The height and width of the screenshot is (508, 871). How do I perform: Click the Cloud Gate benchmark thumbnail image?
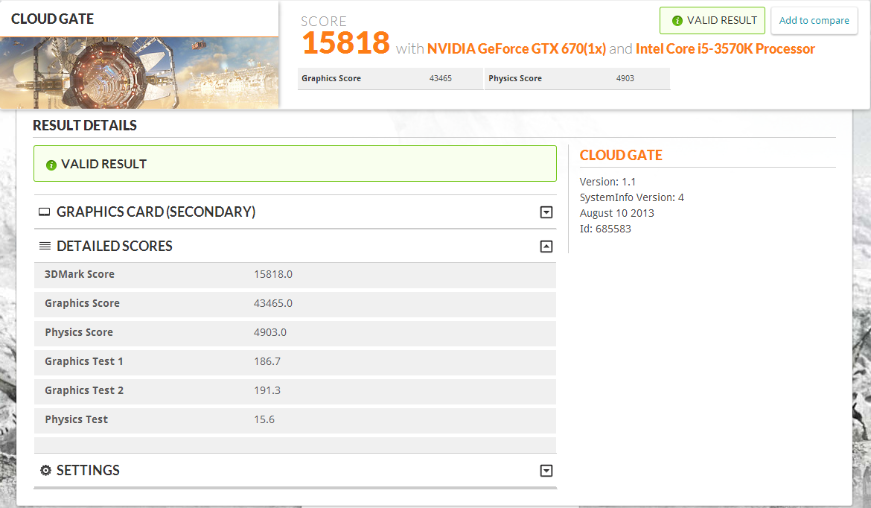click(x=139, y=73)
